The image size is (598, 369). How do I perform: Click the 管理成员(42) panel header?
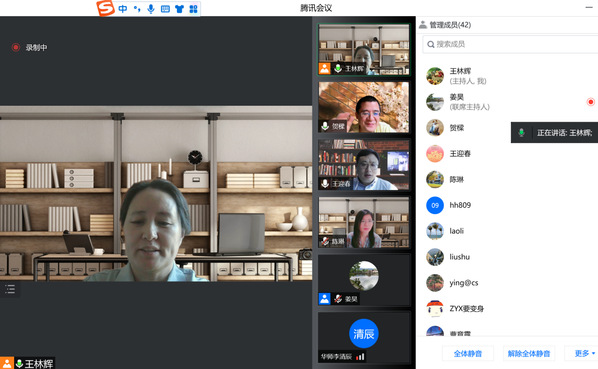tap(445, 25)
